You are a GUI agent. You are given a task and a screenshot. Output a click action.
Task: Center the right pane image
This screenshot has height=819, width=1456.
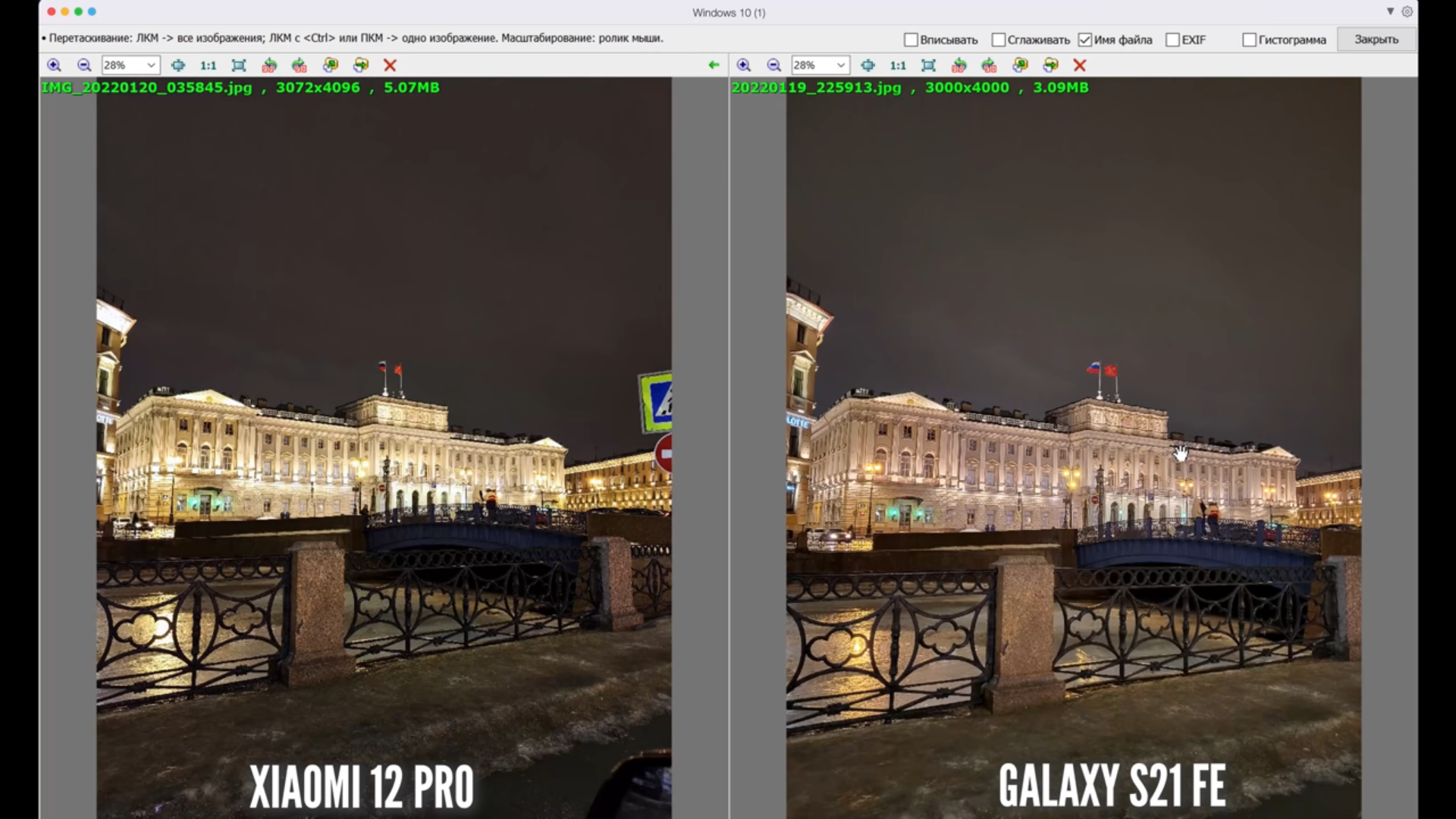click(x=868, y=65)
